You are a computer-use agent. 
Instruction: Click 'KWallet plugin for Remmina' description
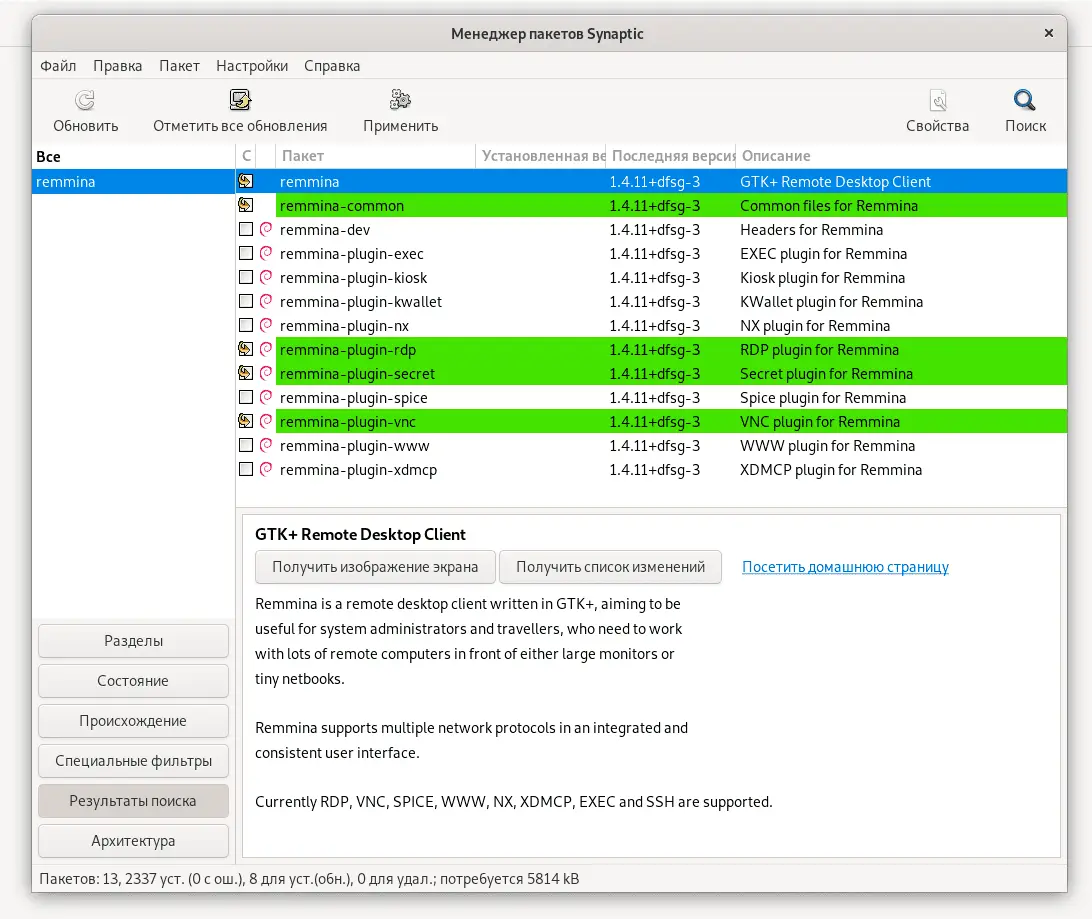pyautogui.click(x=832, y=301)
